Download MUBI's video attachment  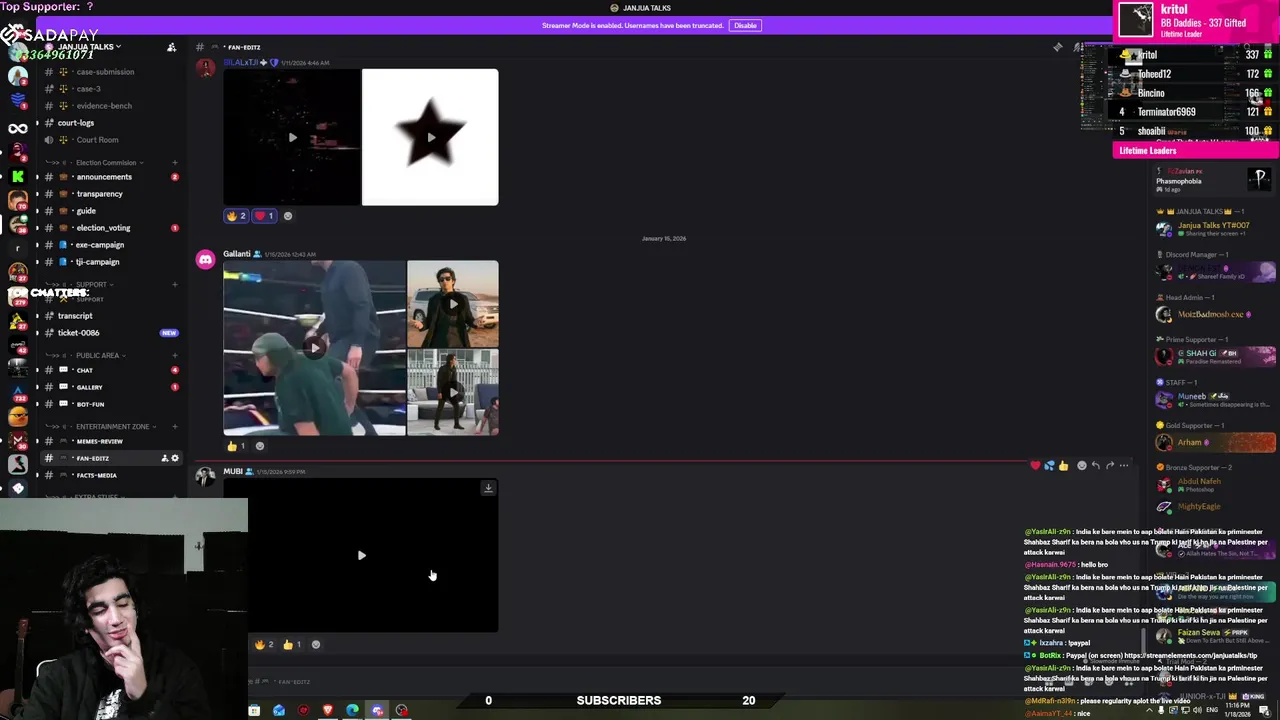[488, 488]
